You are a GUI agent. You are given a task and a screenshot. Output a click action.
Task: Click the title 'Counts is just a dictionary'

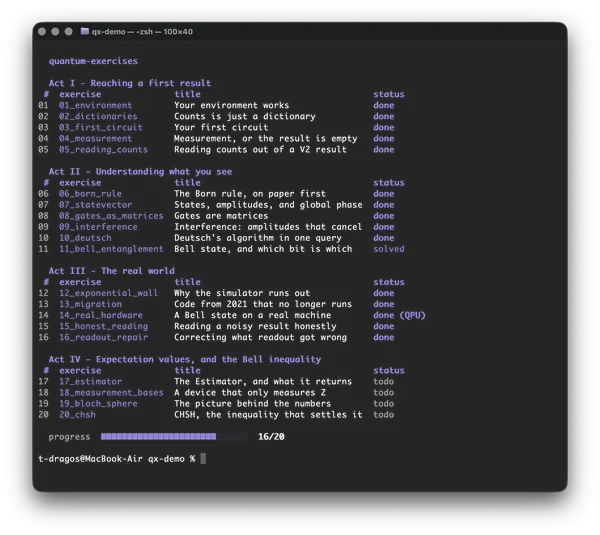(x=245, y=116)
